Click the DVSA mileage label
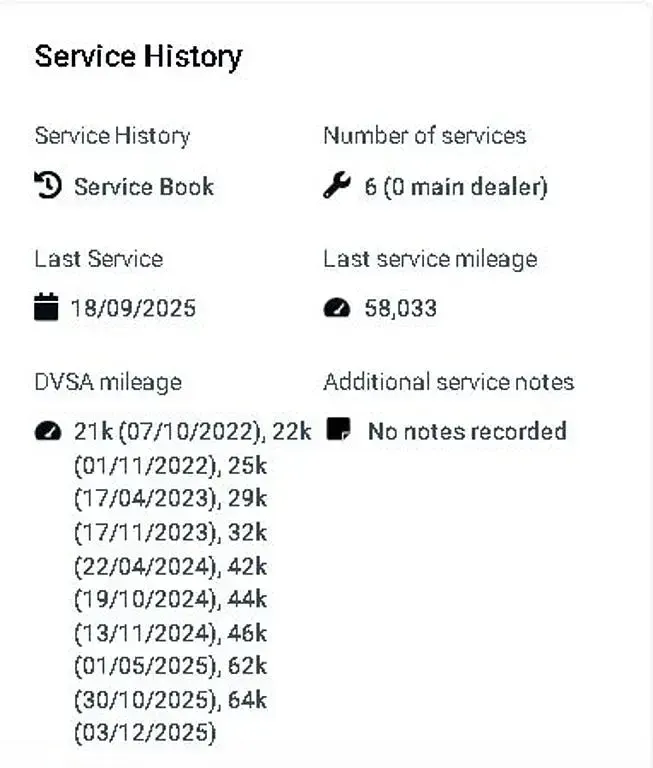Image resolution: width=653 pixels, height=768 pixels. click(x=108, y=383)
